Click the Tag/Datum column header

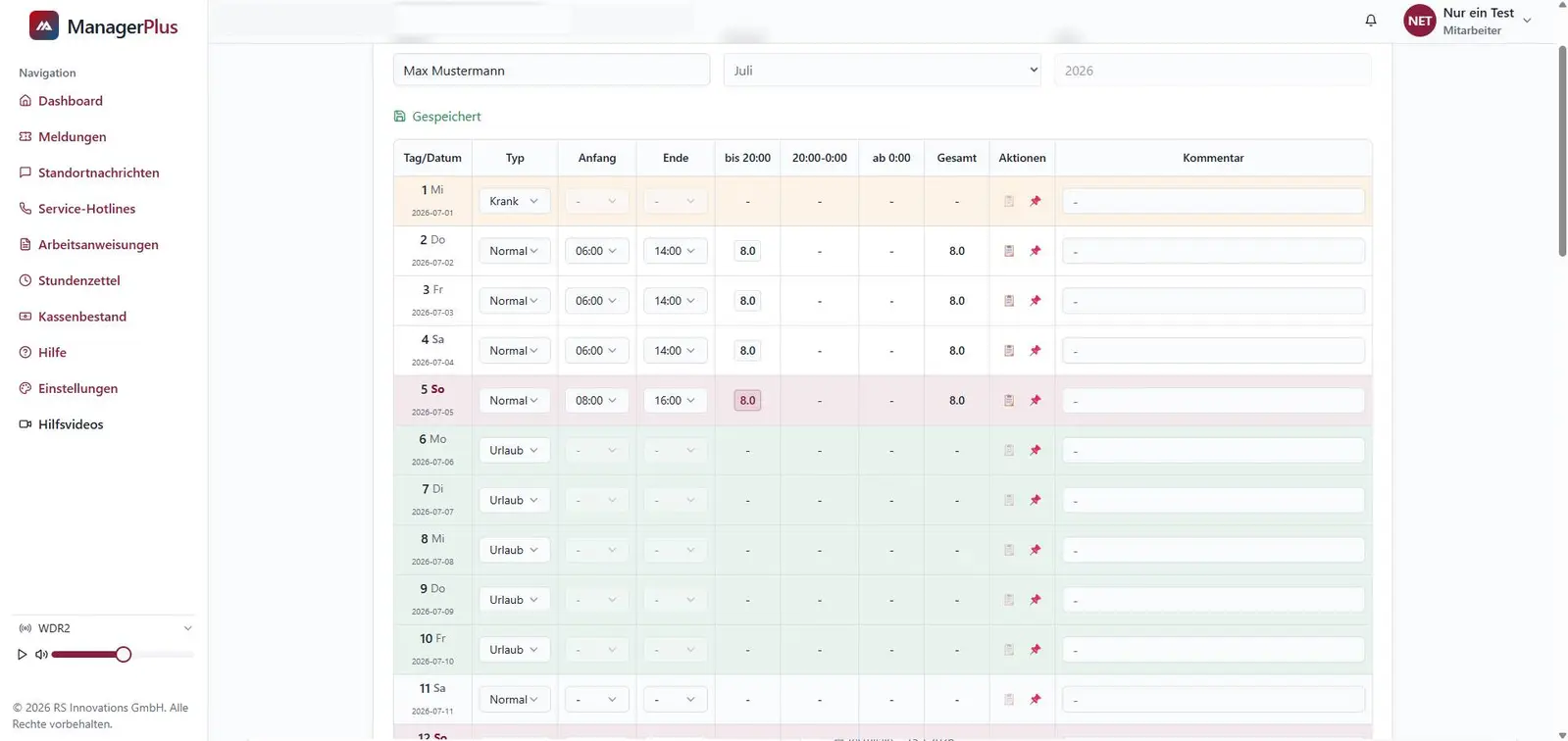pyautogui.click(x=432, y=158)
